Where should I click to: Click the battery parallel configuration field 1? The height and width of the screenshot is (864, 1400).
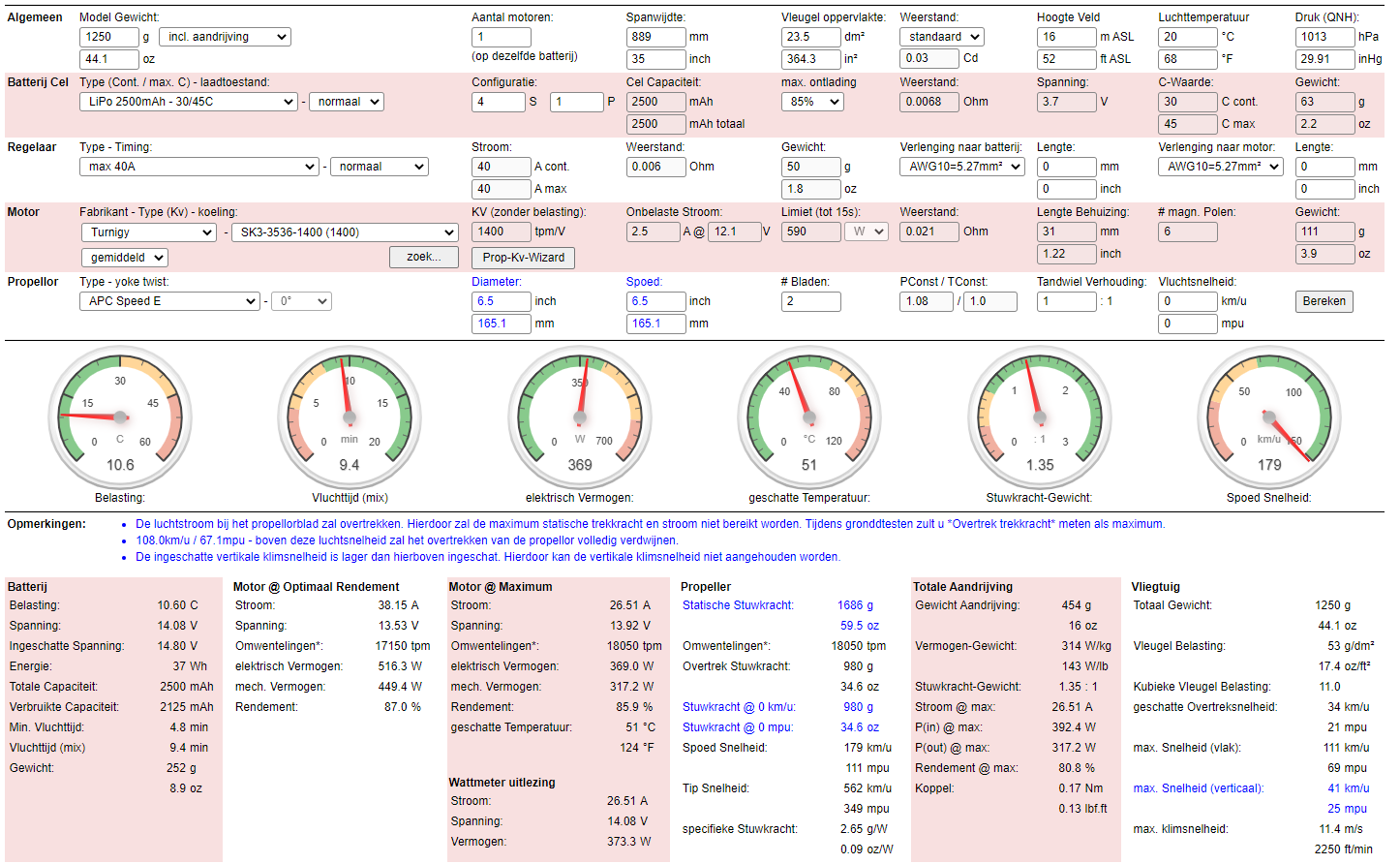pyautogui.click(x=577, y=102)
